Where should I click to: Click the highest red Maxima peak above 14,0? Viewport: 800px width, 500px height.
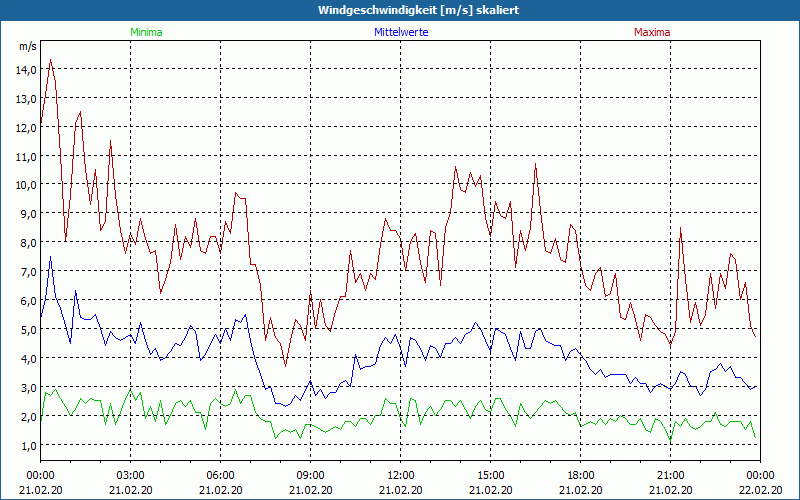(50, 60)
